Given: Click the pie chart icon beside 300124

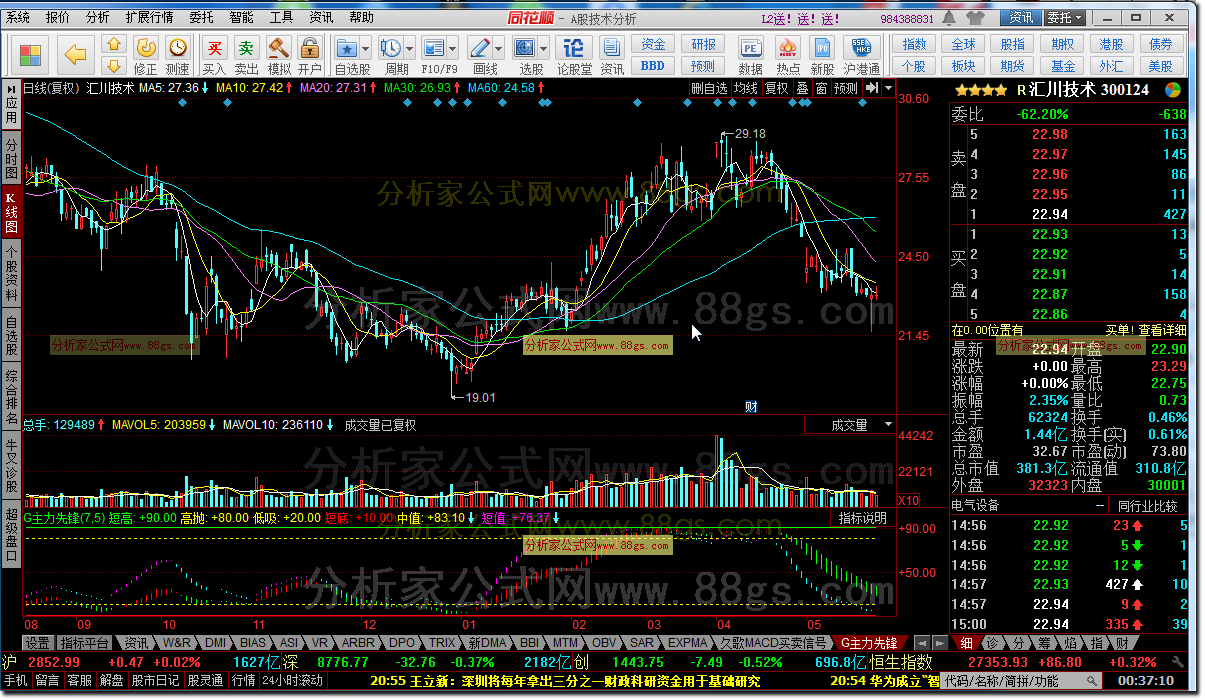Looking at the screenshot, I should [1173, 89].
